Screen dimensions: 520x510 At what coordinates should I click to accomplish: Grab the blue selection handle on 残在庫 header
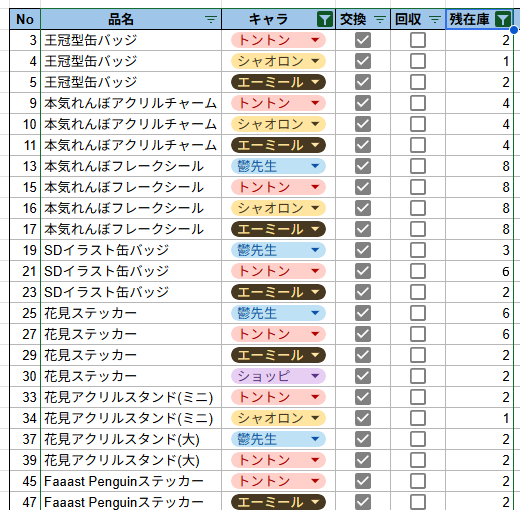[514, 30]
